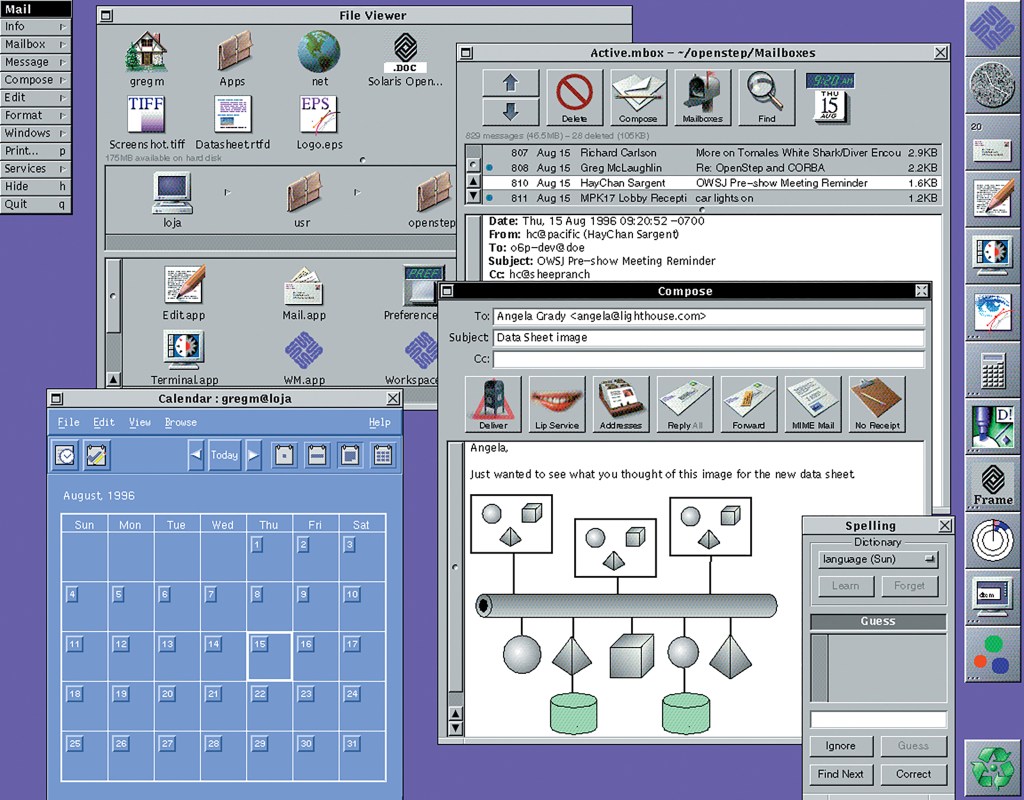Switch the Calendar to month view icon
1024x800 pixels.
[351, 455]
